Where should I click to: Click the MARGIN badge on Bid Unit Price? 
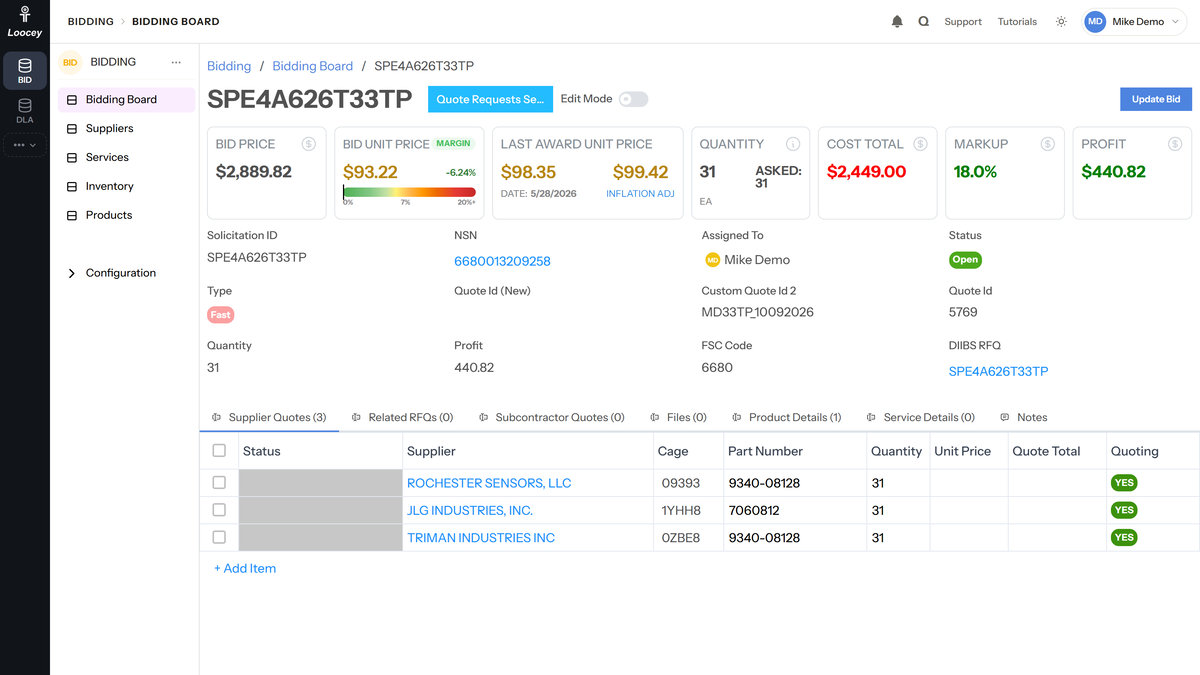pos(454,144)
